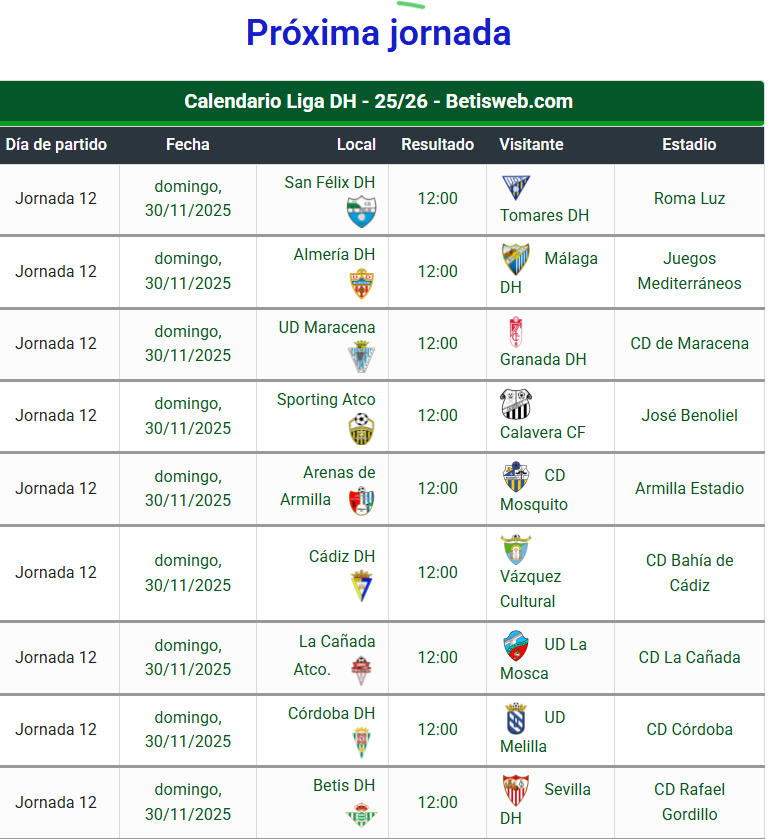The height and width of the screenshot is (839, 768).
Task: Click the Calendario Liga DH title banner
Action: click(382, 103)
